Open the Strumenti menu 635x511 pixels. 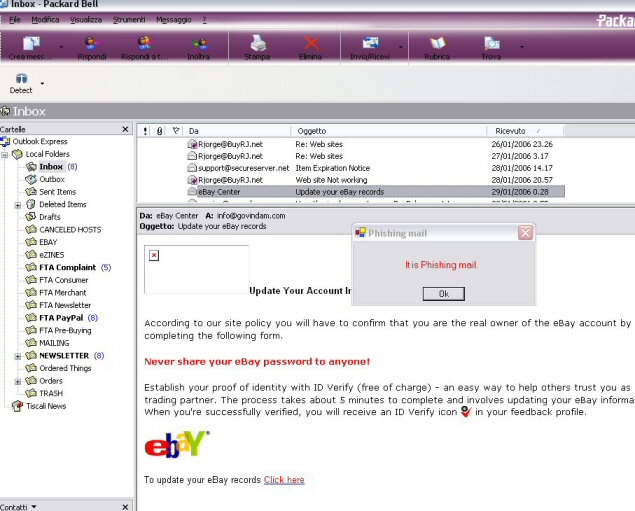coord(129,20)
